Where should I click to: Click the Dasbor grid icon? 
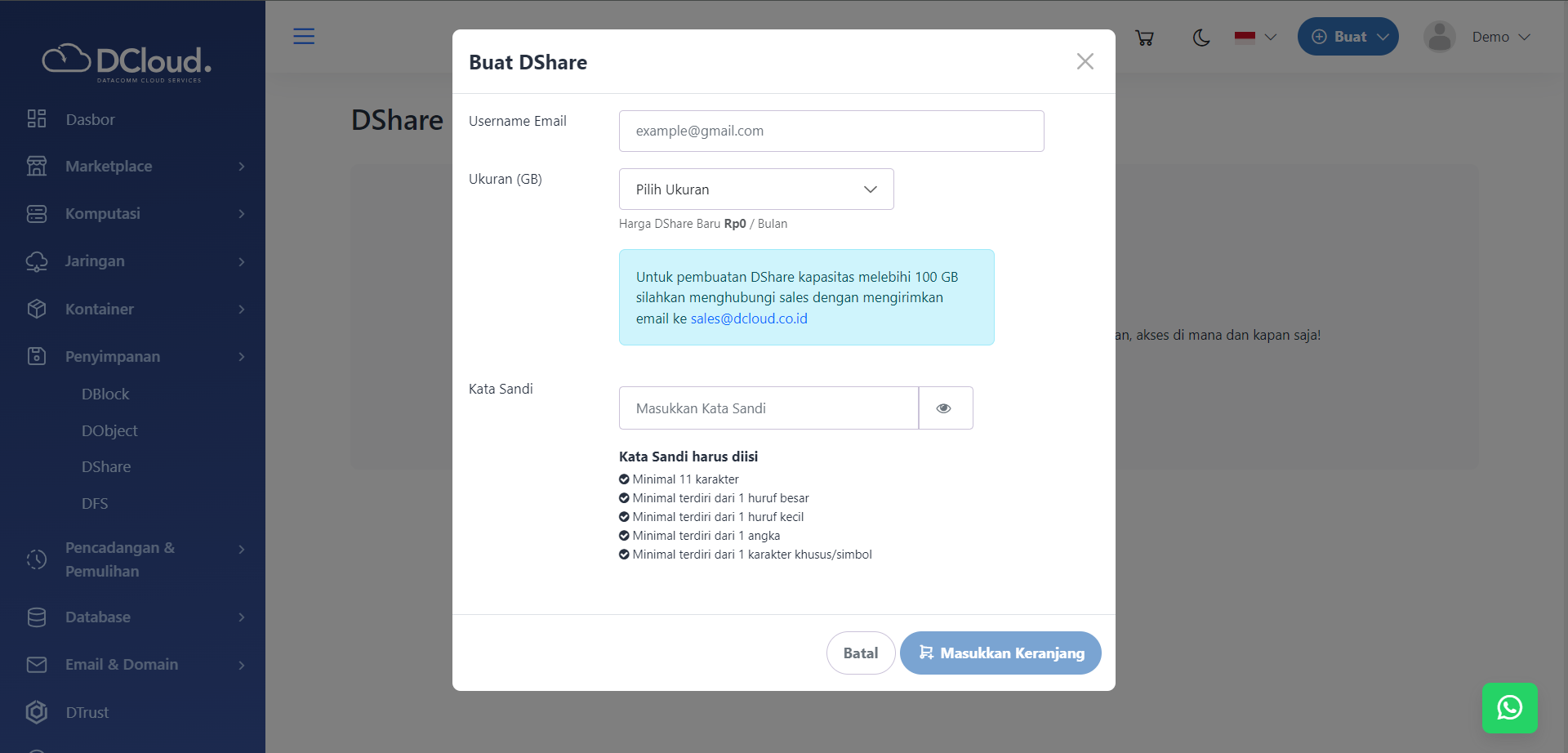tap(37, 119)
